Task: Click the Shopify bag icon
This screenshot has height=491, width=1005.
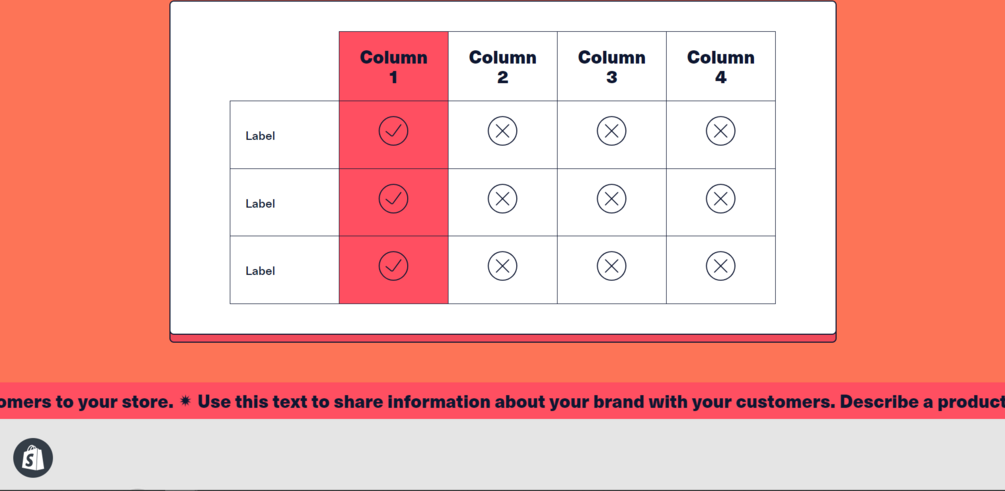Action: pyautogui.click(x=33, y=458)
